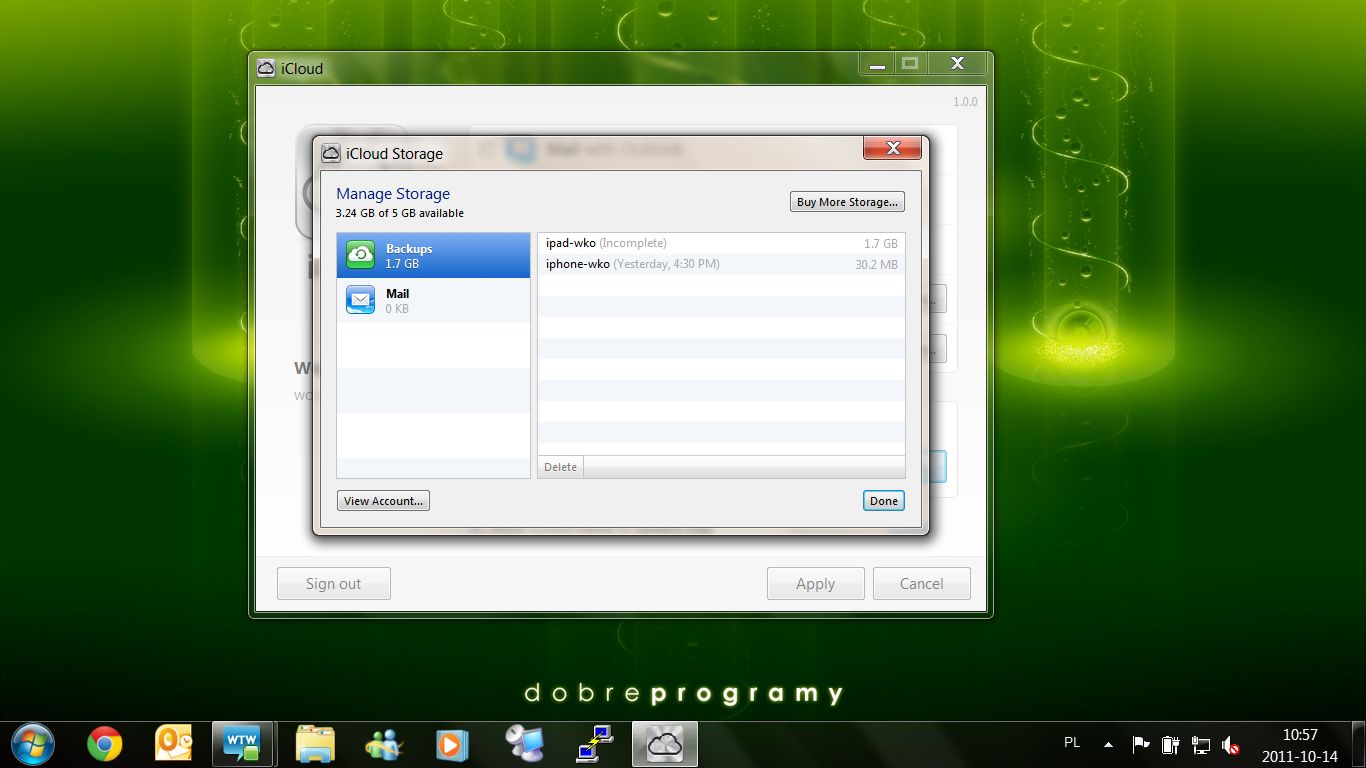The image size is (1366, 768).
Task: Click the monitor with satellite dish taskbar icon
Action: tap(523, 745)
